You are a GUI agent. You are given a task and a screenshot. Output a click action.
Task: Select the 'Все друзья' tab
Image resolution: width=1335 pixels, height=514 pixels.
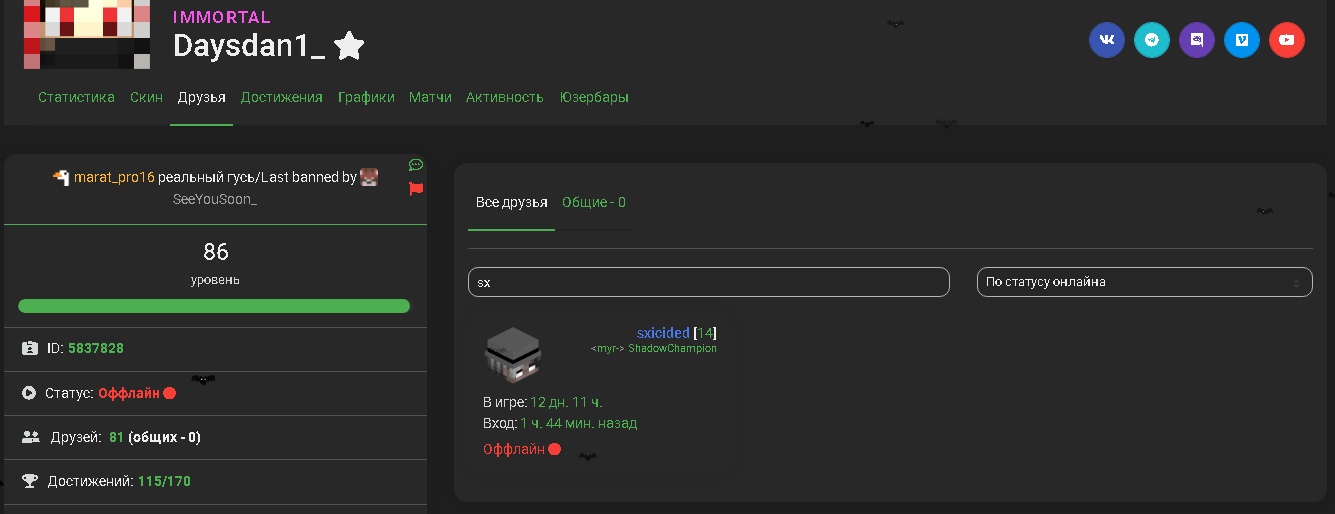pos(511,203)
